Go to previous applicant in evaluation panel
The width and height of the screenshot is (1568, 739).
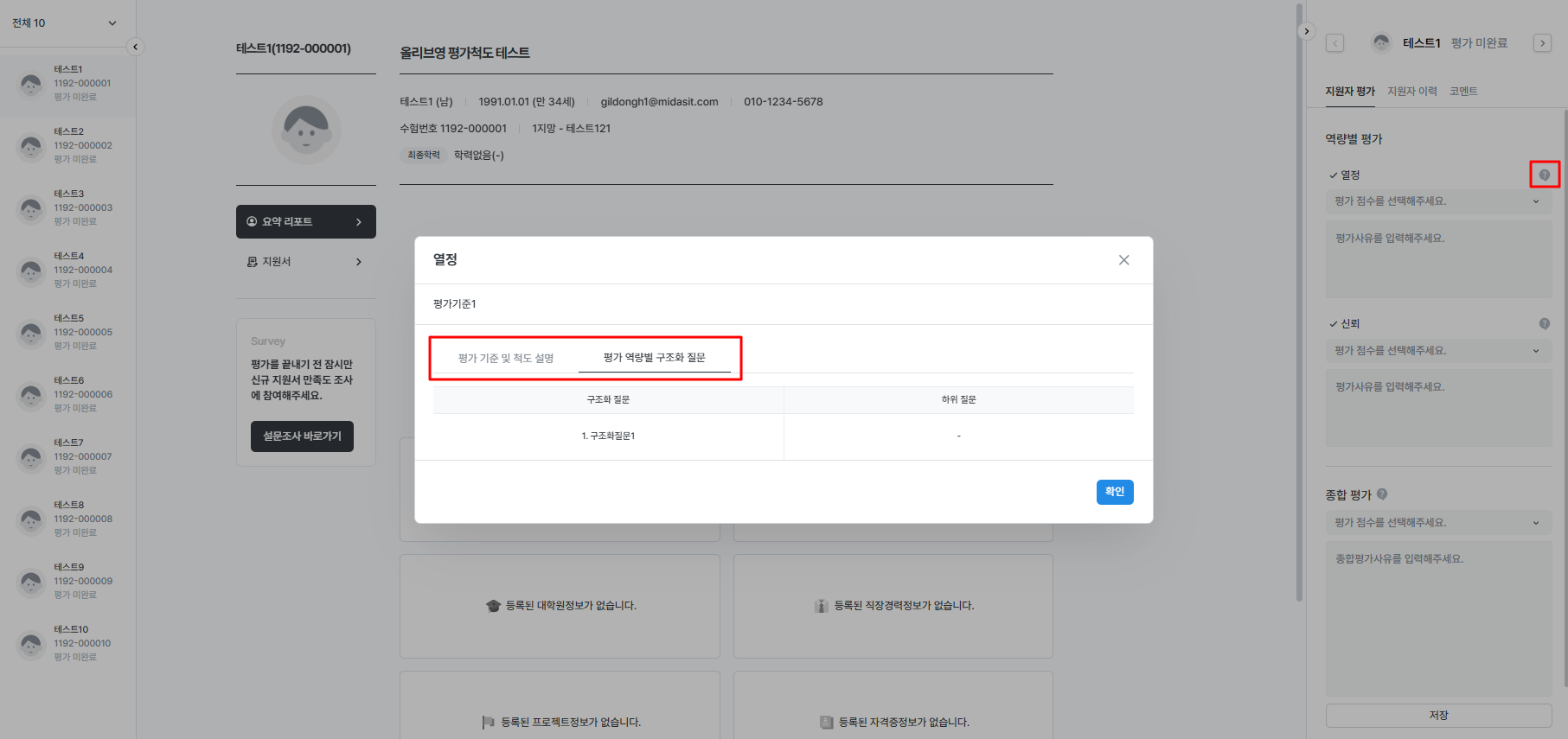tap(1335, 43)
